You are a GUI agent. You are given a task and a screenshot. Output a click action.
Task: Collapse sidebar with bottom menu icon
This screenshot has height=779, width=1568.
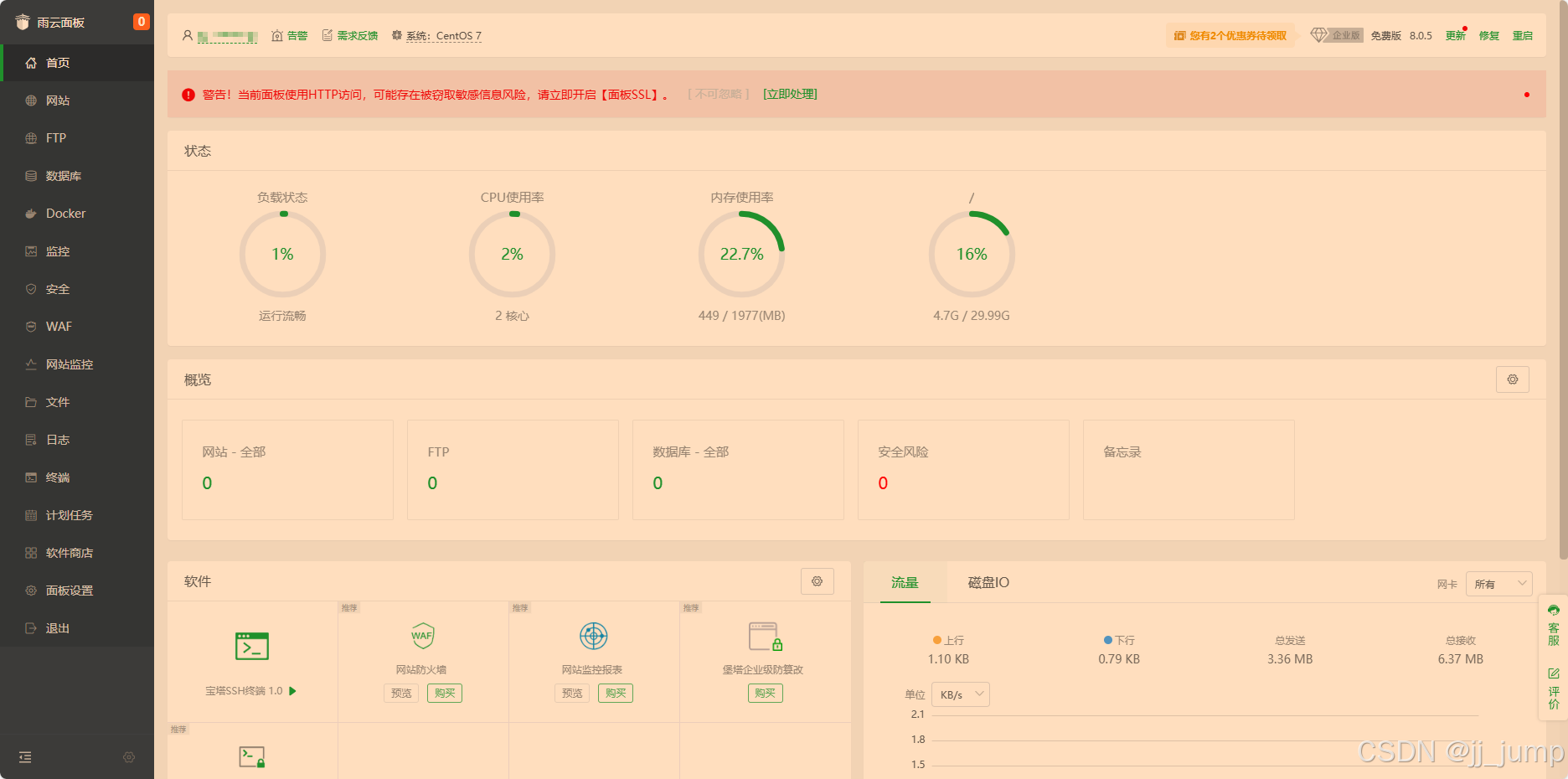(x=25, y=757)
